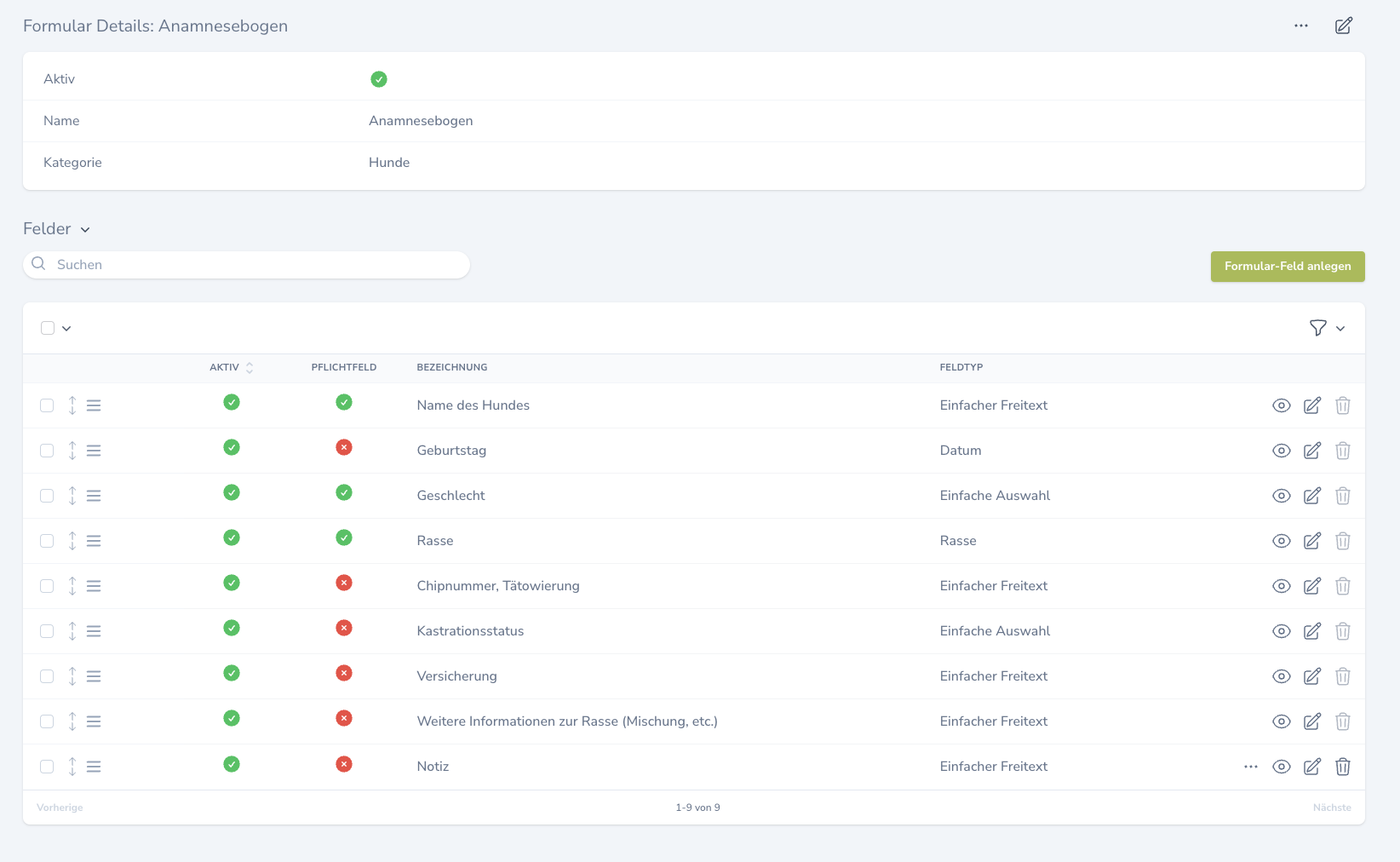Open the bulk selection dropdown arrow
Image resolution: width=1400 pixels, height=862 pixels.
(x=66, y=329)
